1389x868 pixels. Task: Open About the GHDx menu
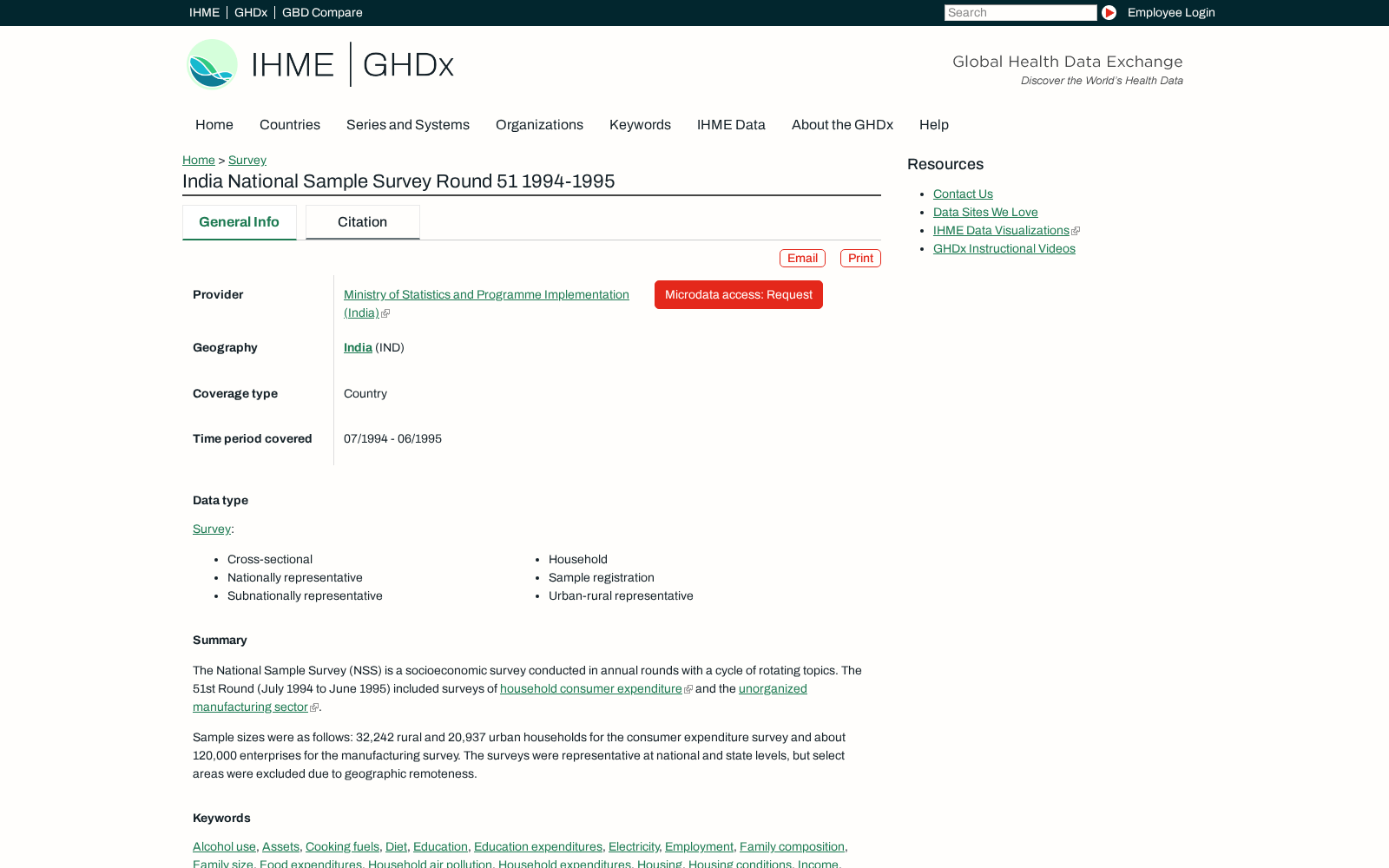[842, 125]
